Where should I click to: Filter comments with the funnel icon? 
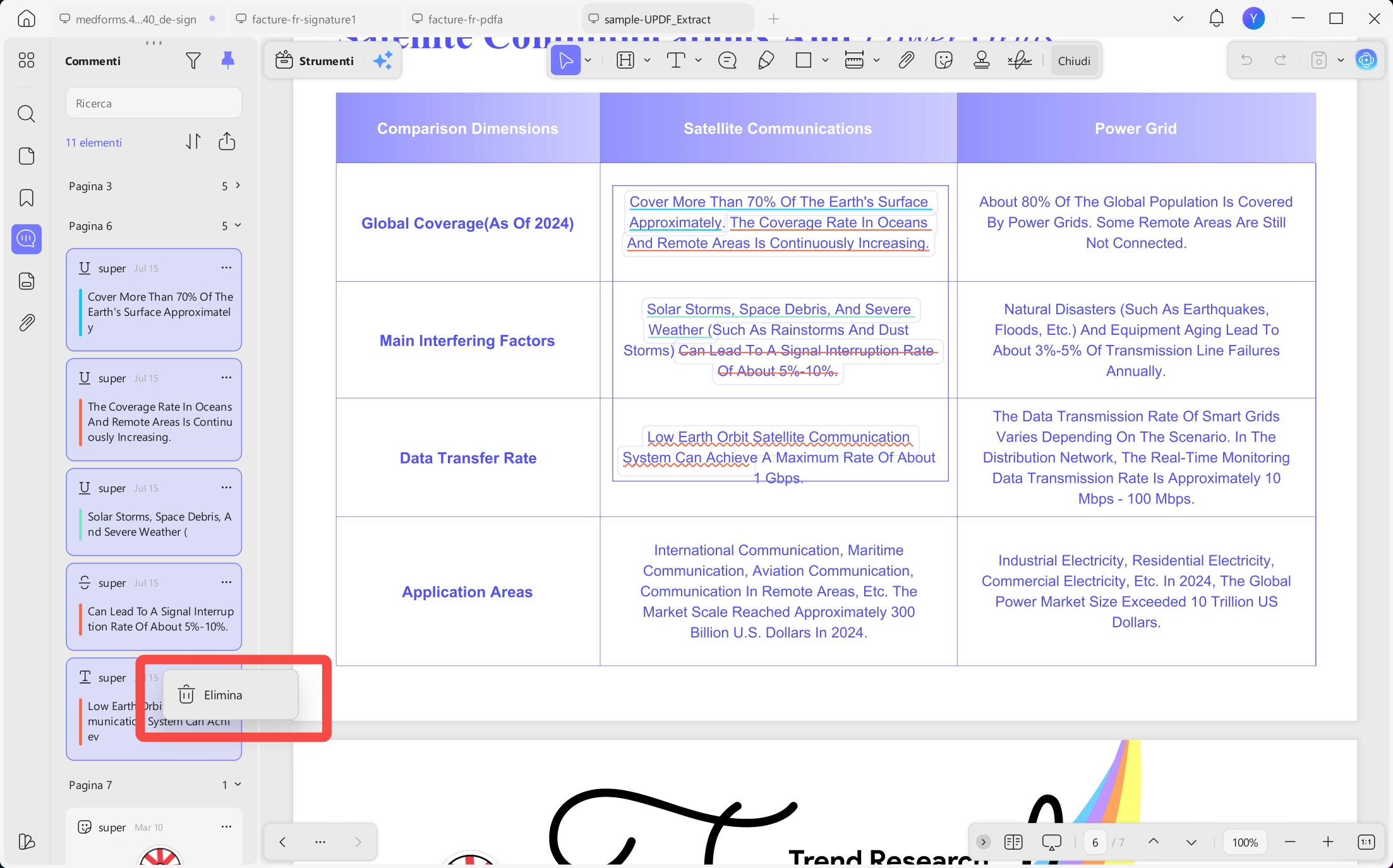pos(193,61)
